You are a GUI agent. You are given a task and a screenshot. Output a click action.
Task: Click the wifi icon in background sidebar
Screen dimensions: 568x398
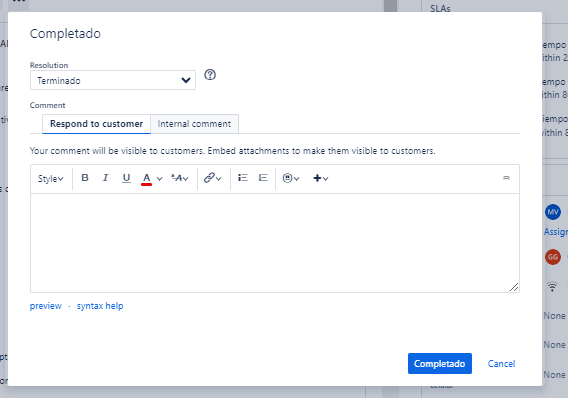coord(552,286)
